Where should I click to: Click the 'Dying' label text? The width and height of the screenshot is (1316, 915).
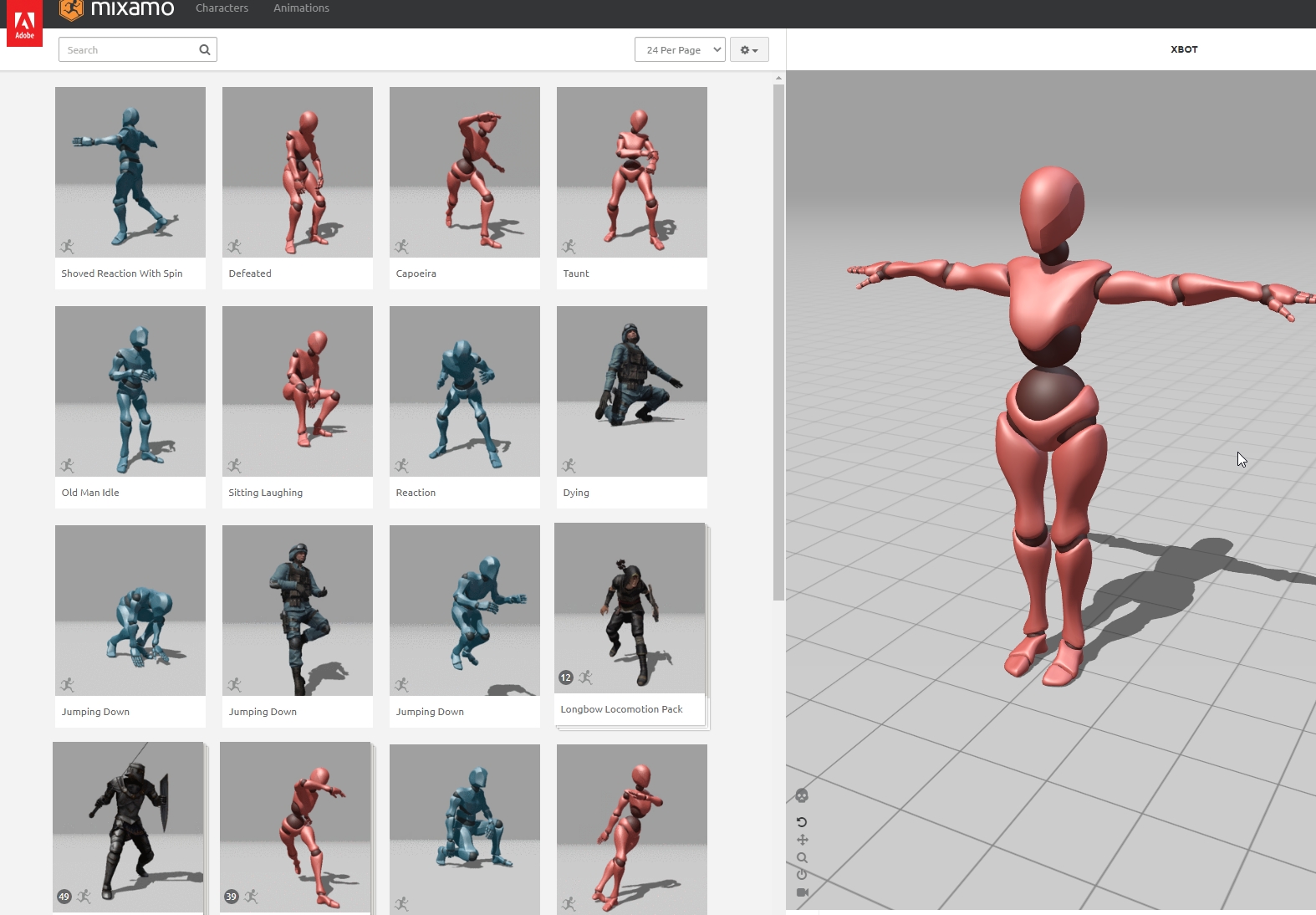[576, 493]
